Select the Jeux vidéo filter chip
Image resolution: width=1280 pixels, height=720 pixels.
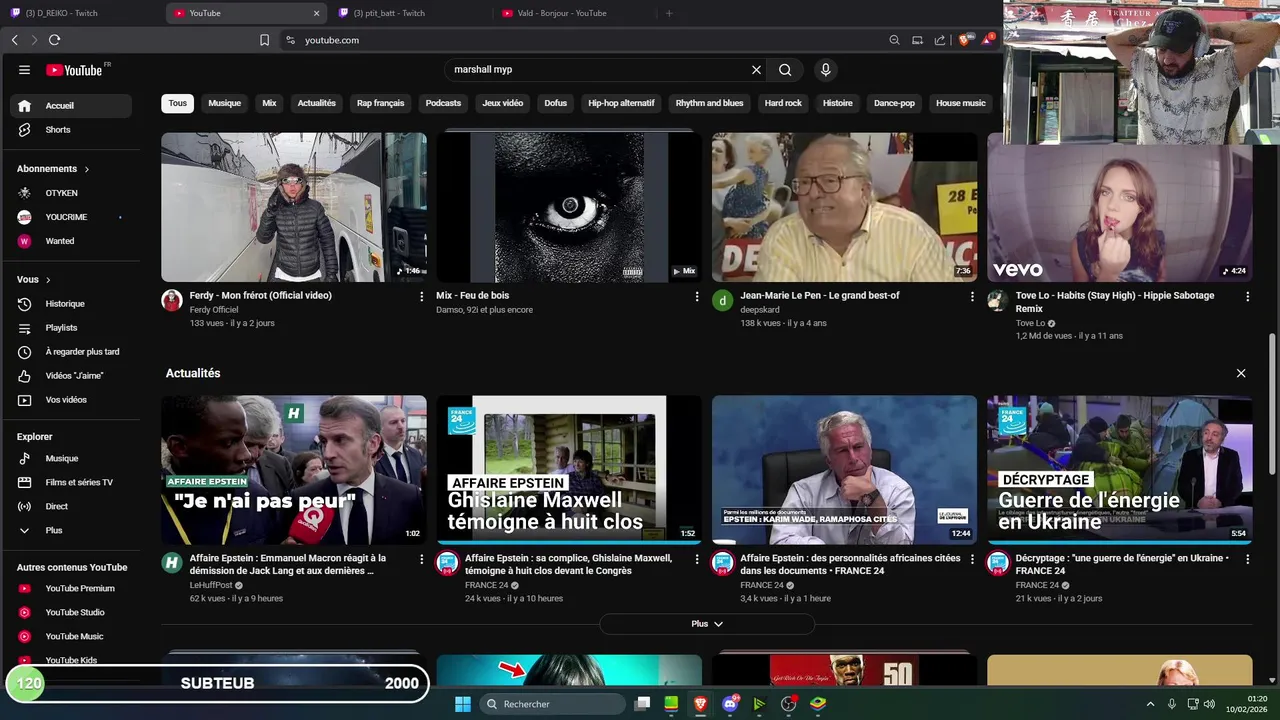tap(503, 103)
